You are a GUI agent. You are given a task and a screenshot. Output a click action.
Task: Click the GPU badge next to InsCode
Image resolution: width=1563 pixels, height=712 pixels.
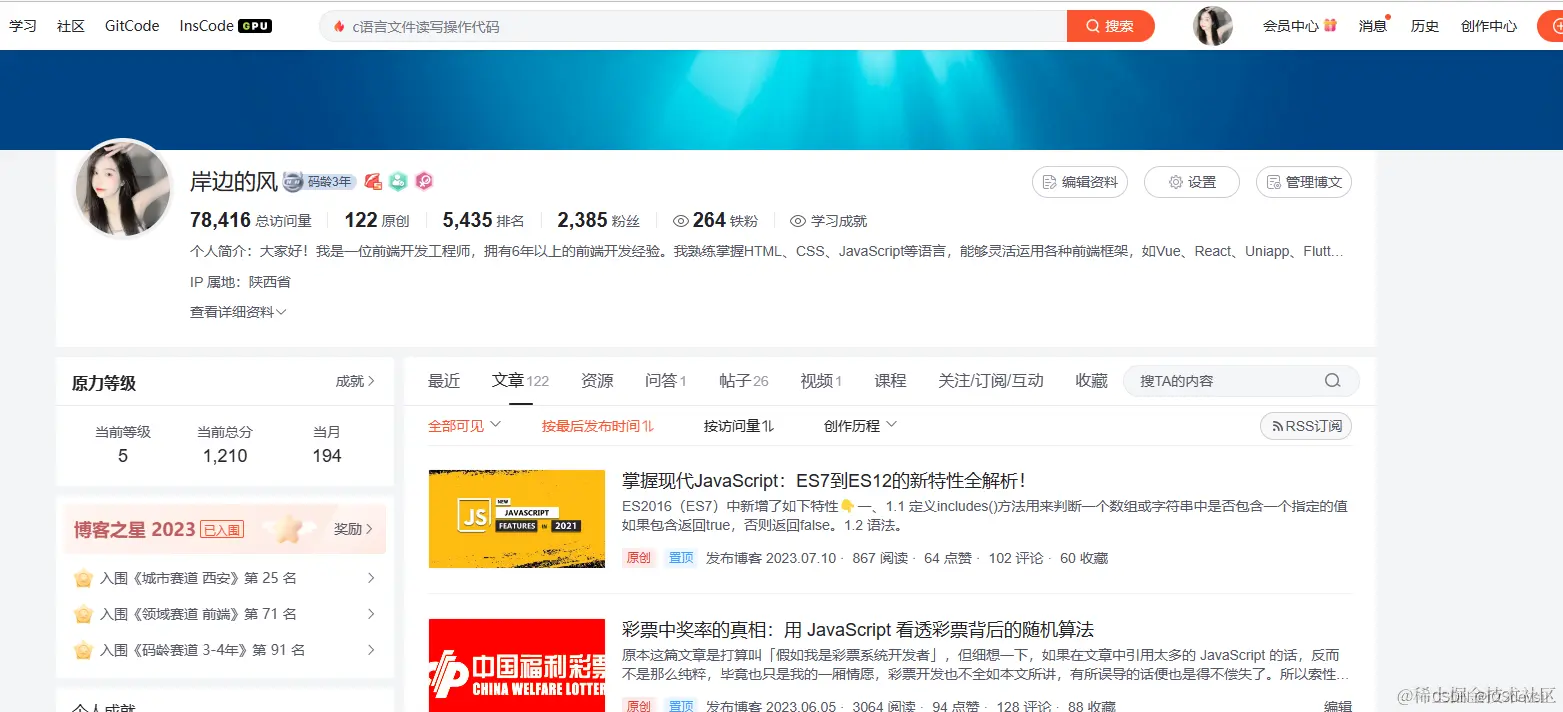pyautogui.click(x=253, y=25)
